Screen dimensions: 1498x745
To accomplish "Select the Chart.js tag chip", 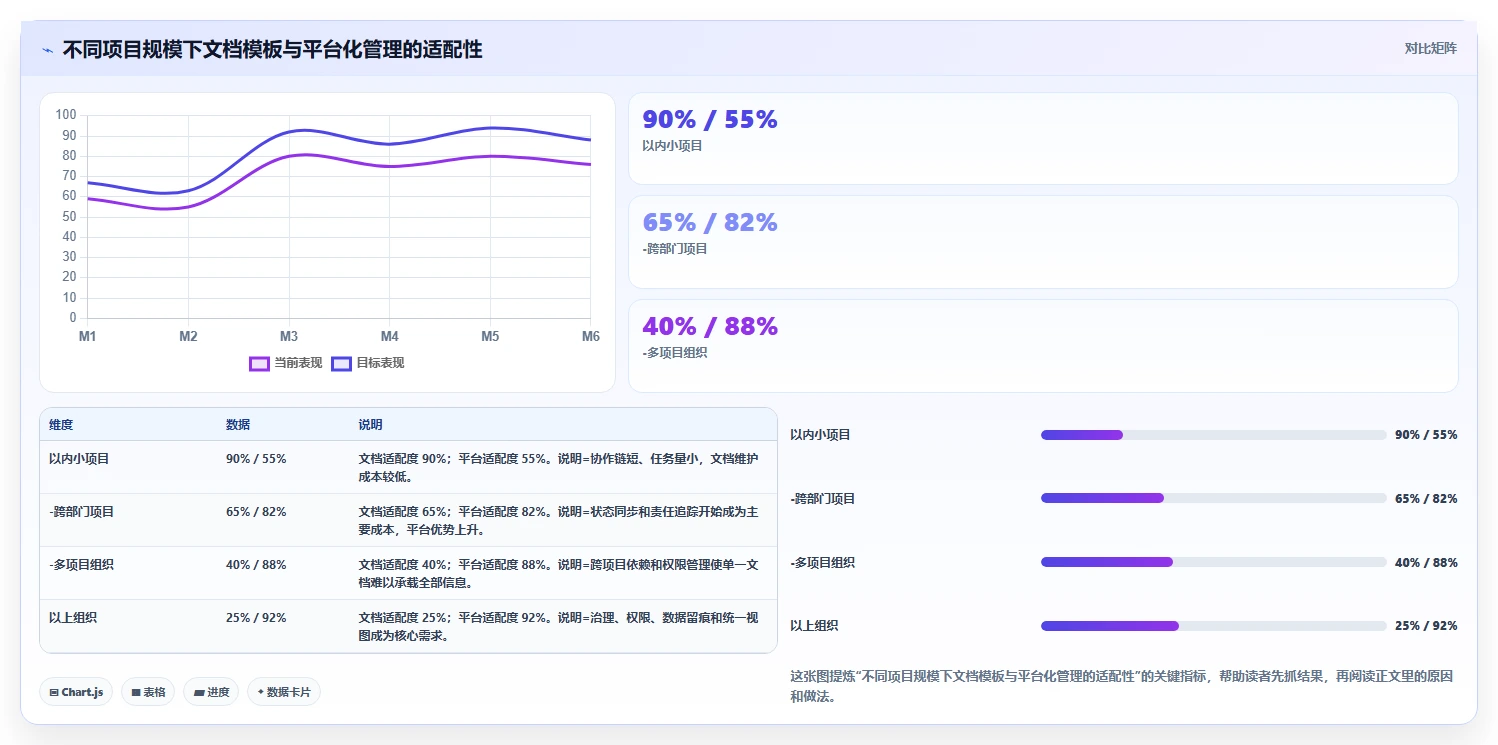I will coord(76,692).
